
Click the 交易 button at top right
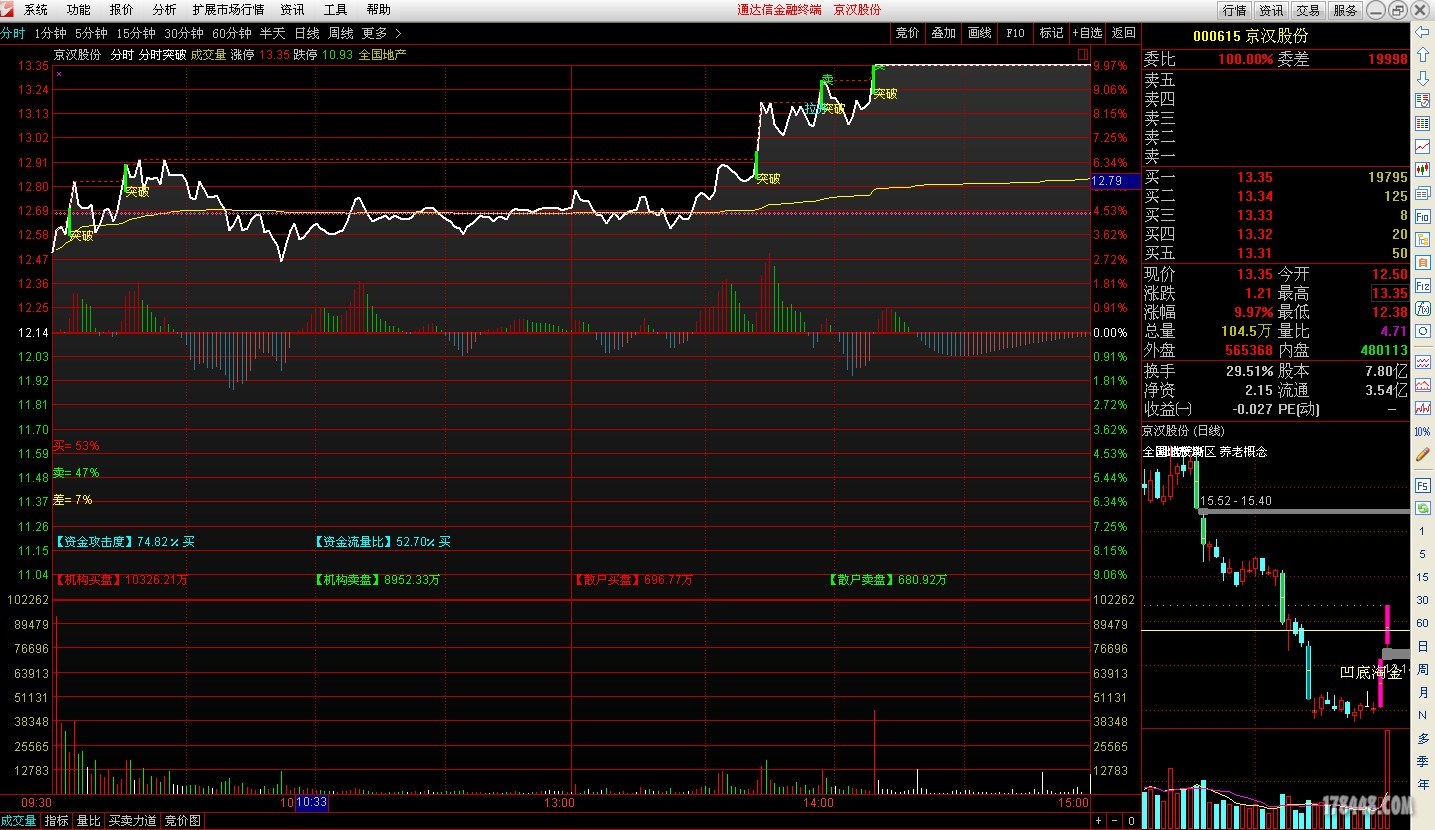(x=1308, y=10)
